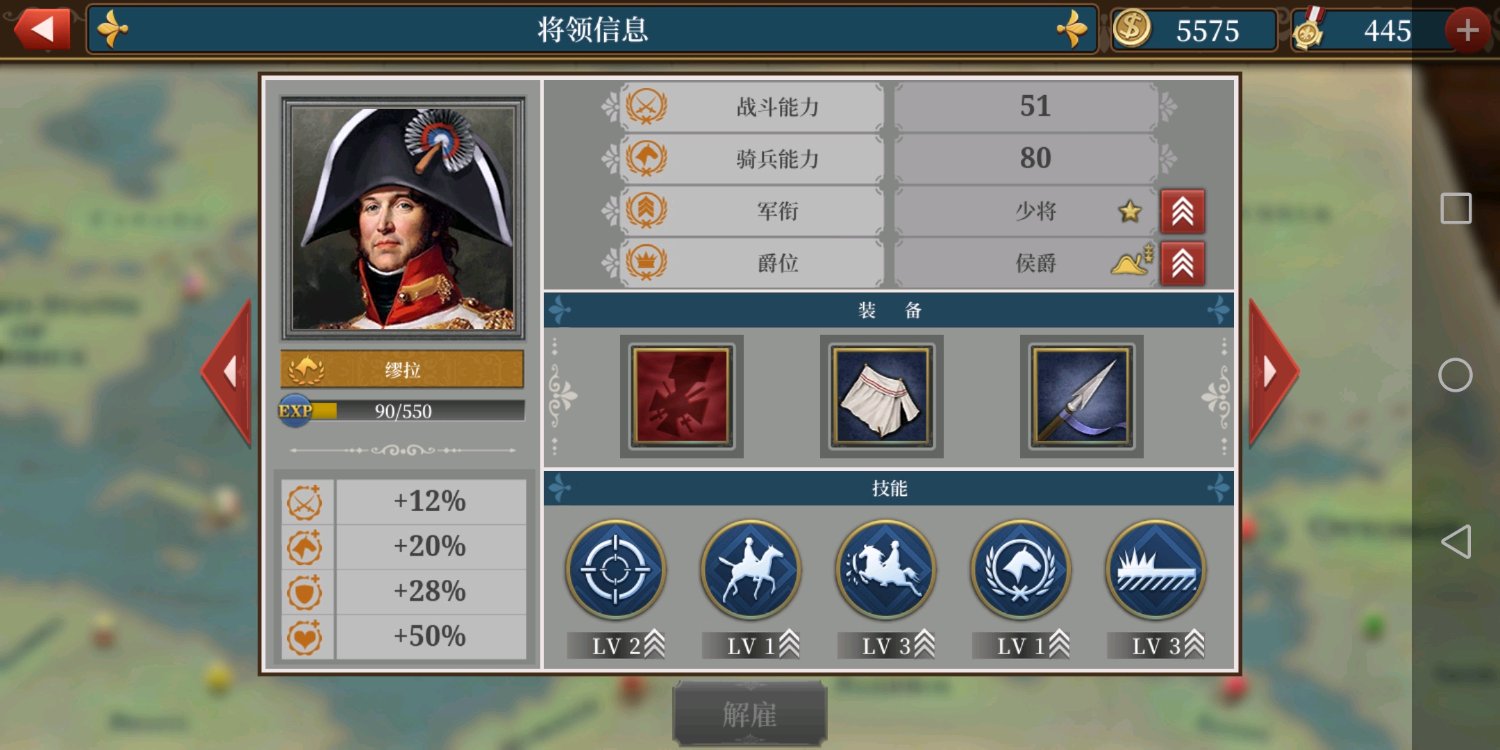Screen dimensions: 1500x750
Task: Promote military rank 少将 with red arrow
Action: pos(1182,211)
